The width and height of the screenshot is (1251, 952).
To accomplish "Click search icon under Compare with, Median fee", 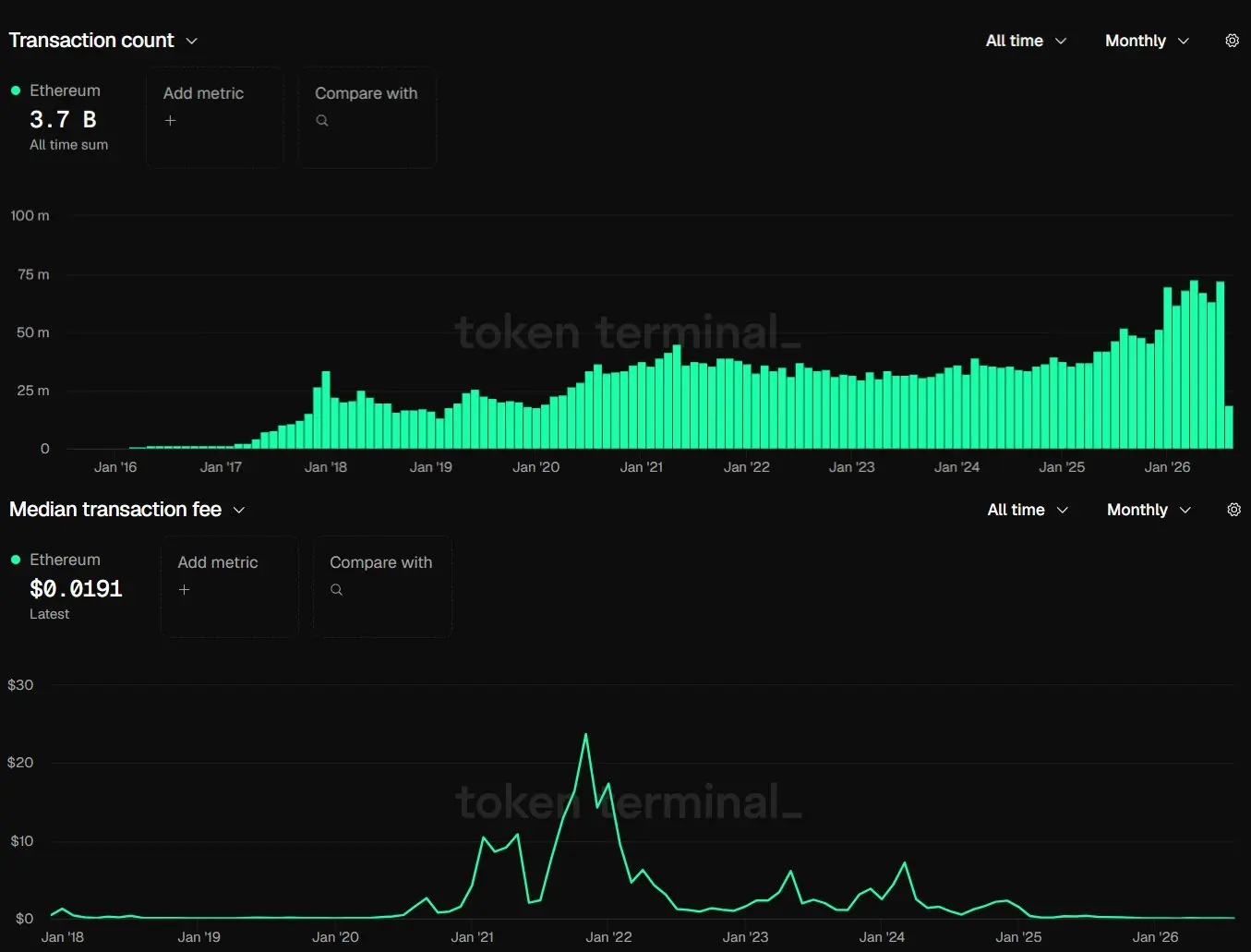I will [337, 589].
